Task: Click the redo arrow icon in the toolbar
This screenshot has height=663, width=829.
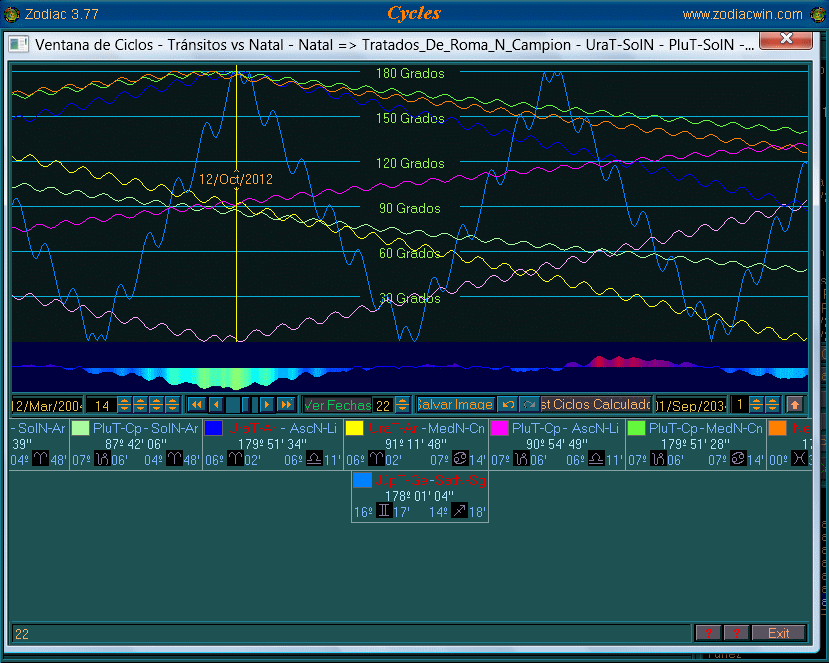Action: (x=529, y=405)
